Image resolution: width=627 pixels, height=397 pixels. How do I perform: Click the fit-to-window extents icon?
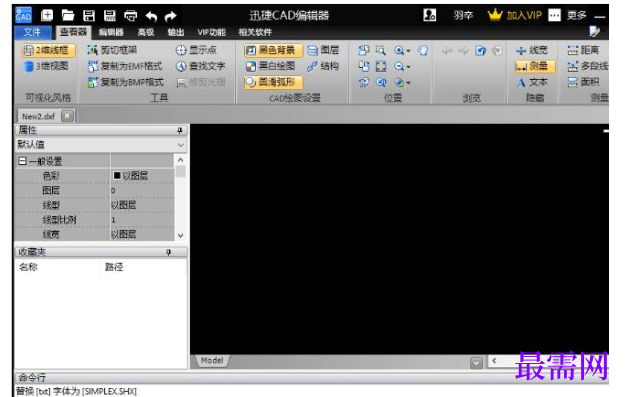tap(381, 66)
